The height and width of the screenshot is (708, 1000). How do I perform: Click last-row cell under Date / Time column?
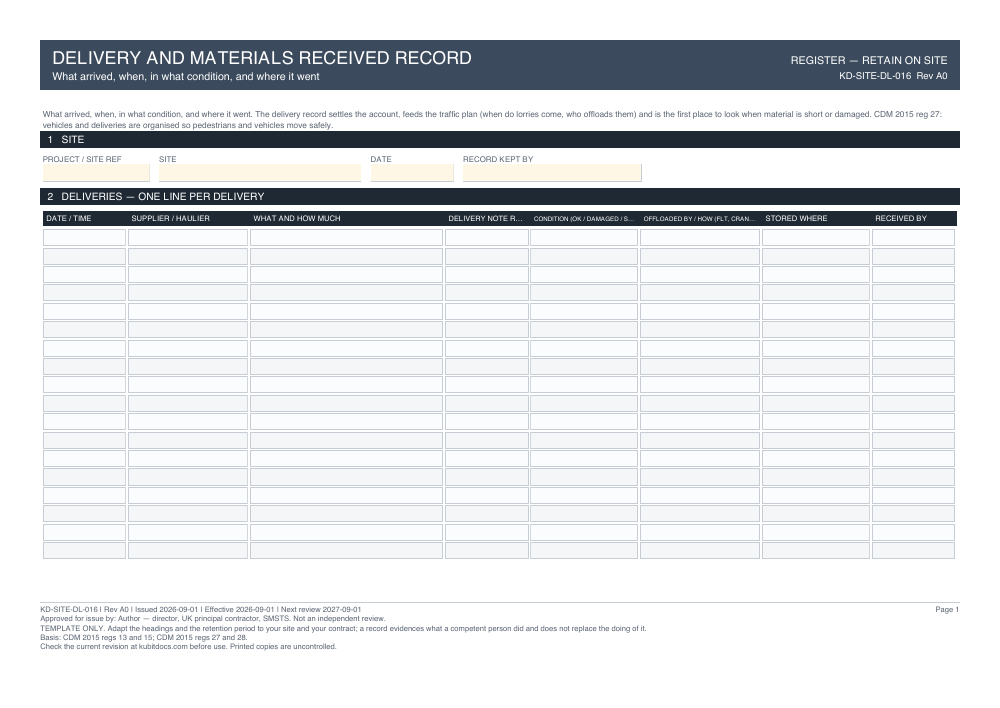click(x=84, y=550)
